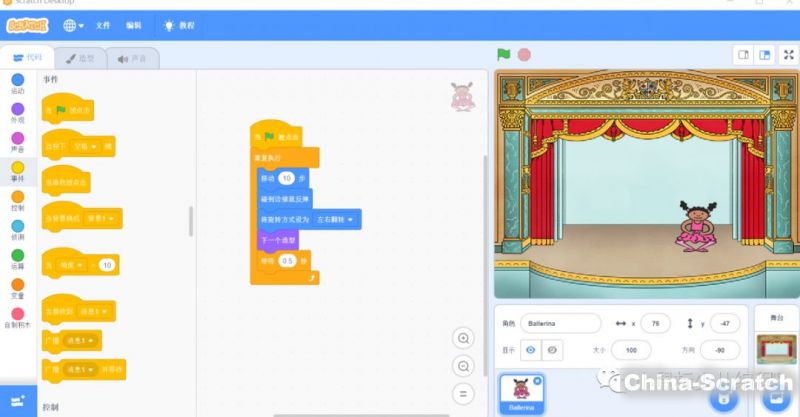800x417 pixels.
Task: Switch to the small stage layout
Action: (x=743, y=55)
